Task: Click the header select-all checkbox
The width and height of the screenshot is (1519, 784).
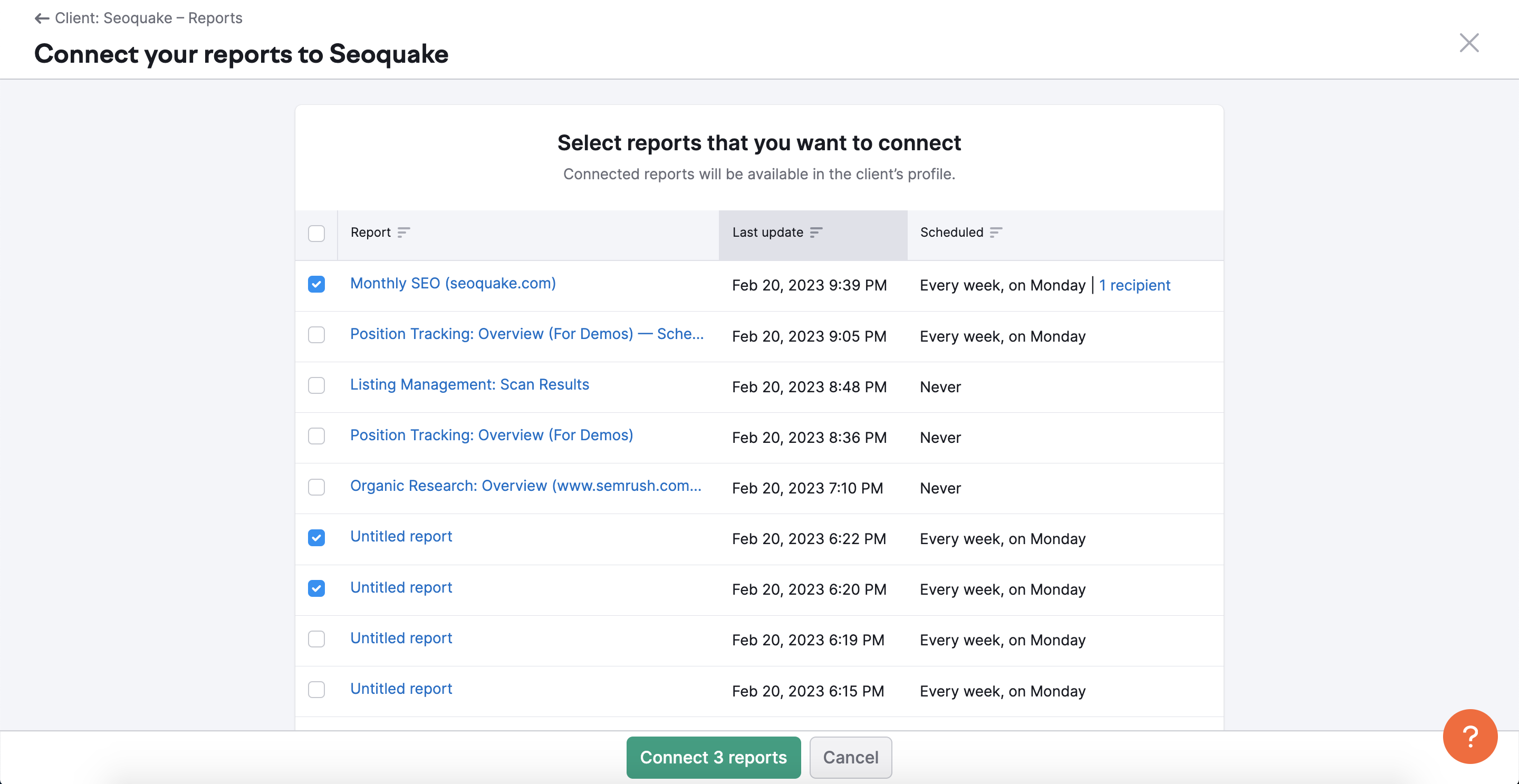Action: pos(317,232)
